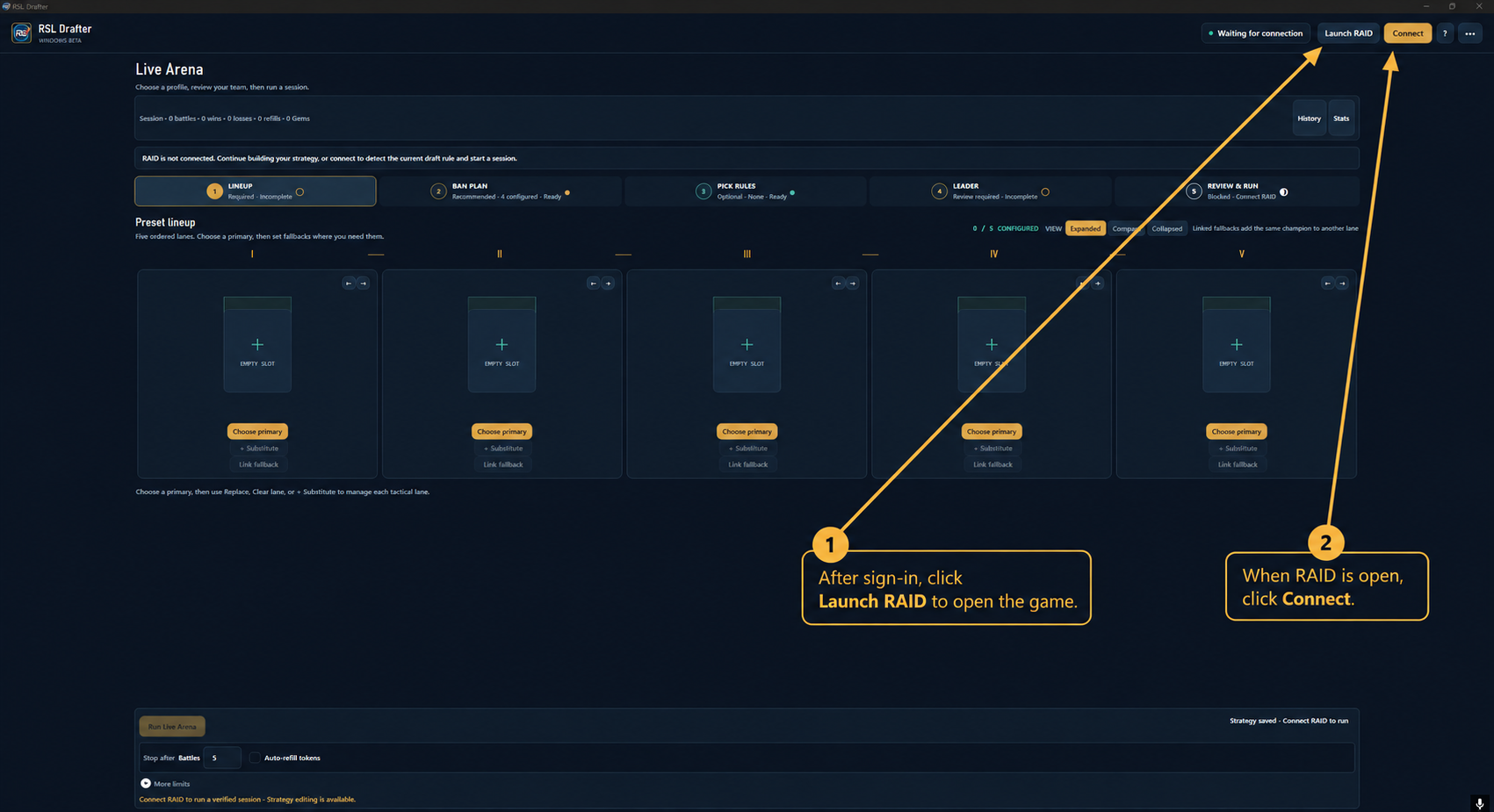Add a champion to lane I empty slot
1494x812 pixels.
pos(257,345)
